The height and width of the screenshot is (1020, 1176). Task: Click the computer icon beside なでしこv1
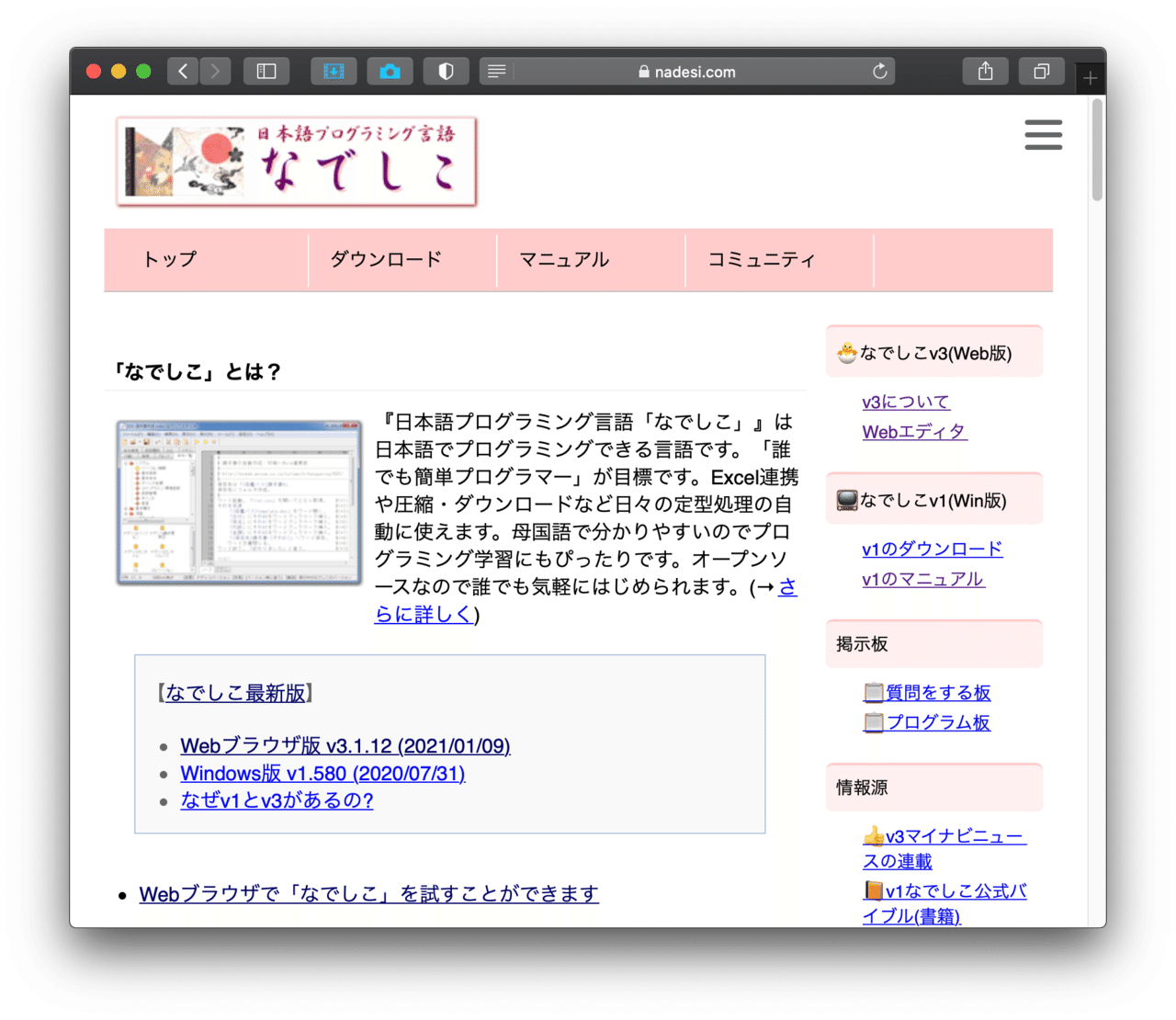[x=847, y=500]
